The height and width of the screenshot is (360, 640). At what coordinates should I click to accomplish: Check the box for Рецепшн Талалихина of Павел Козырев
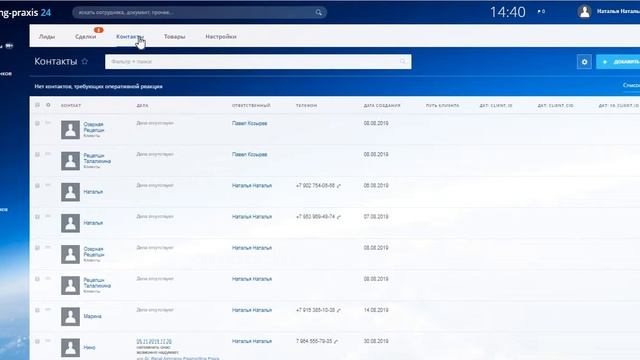click(x=38, y=154)
